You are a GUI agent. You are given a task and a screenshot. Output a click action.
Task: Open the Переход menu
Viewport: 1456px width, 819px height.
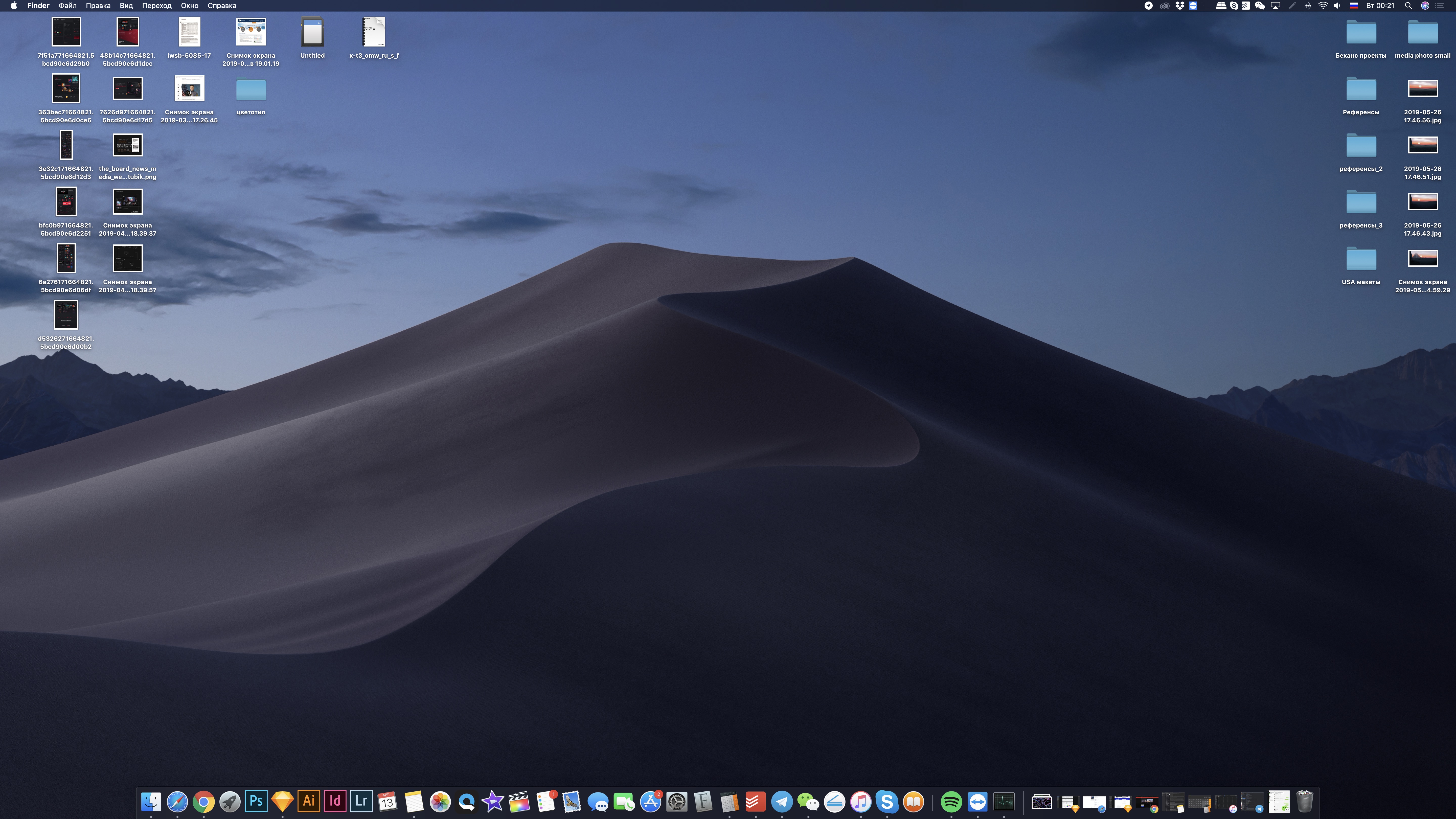156,6
